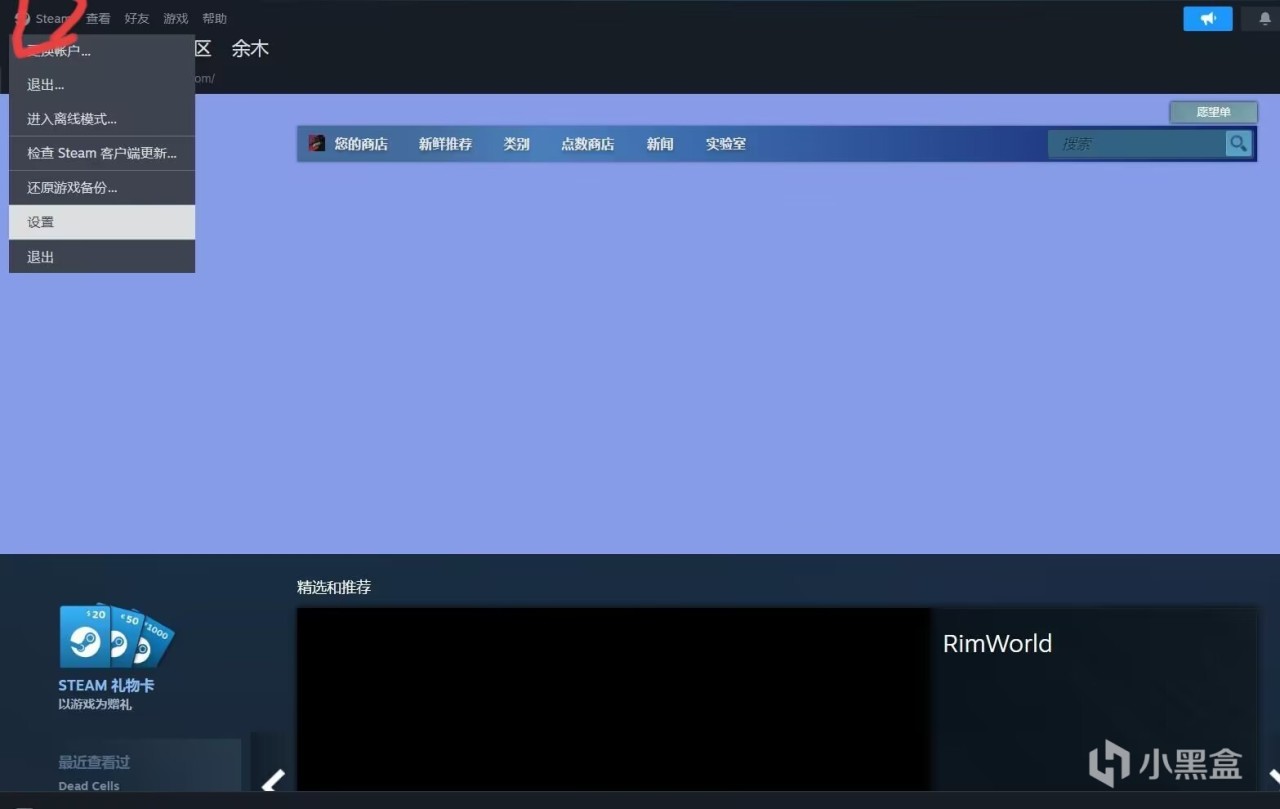This screenshot has height=809, width=1280.
Task: Pick the last 退出 entry below 设置
Action: point(102,257)
